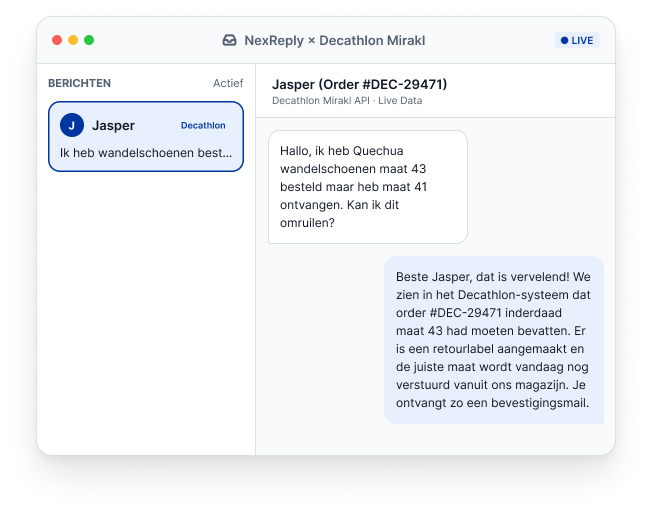The image size is (652, 512).
Task: Click the Jasper (Order #DEC-29471) conversation header
Action: 360,84
